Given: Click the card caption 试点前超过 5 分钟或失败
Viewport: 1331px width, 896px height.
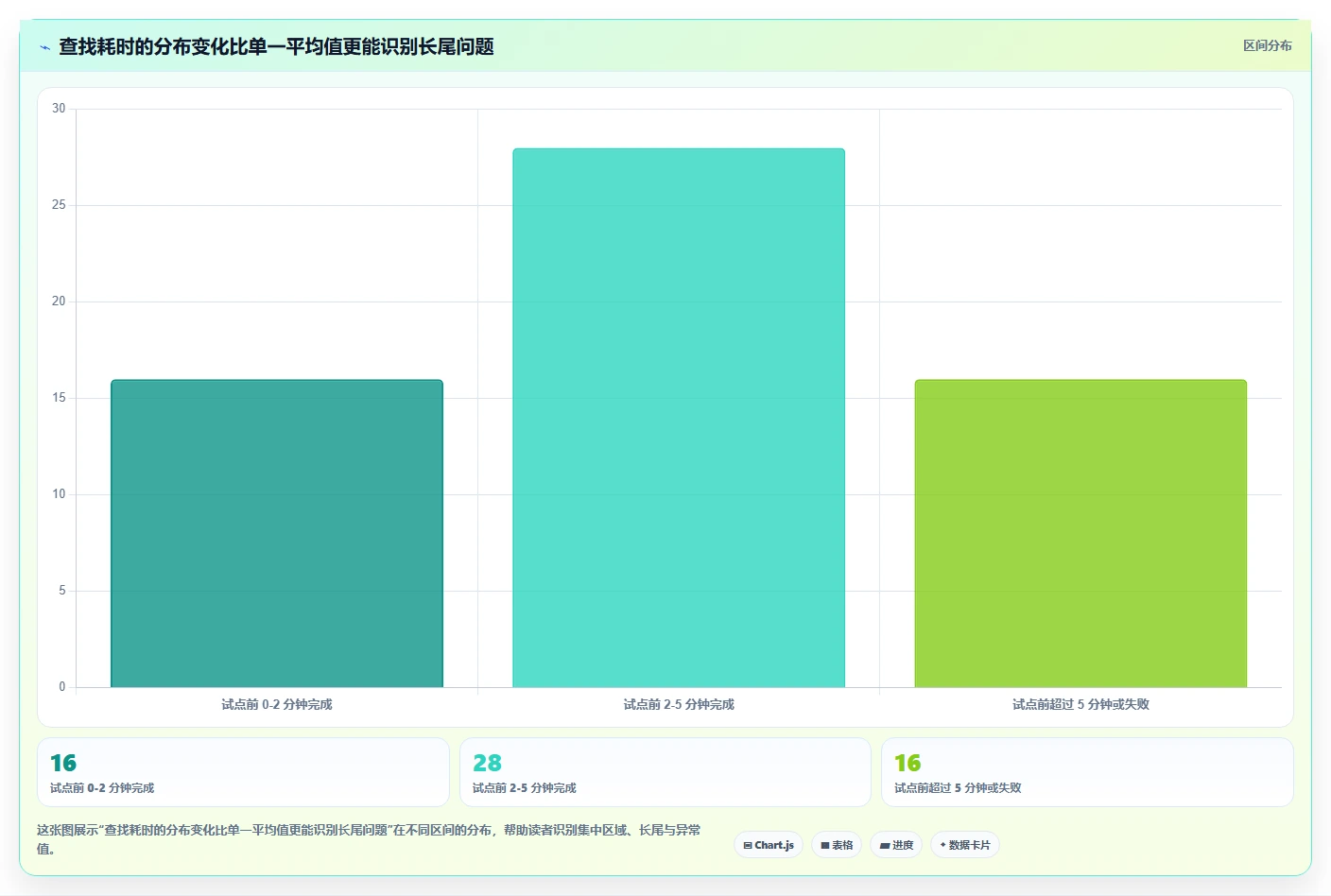Looking at the screenshot, I should pyautogui.click(x=958, y=787).
